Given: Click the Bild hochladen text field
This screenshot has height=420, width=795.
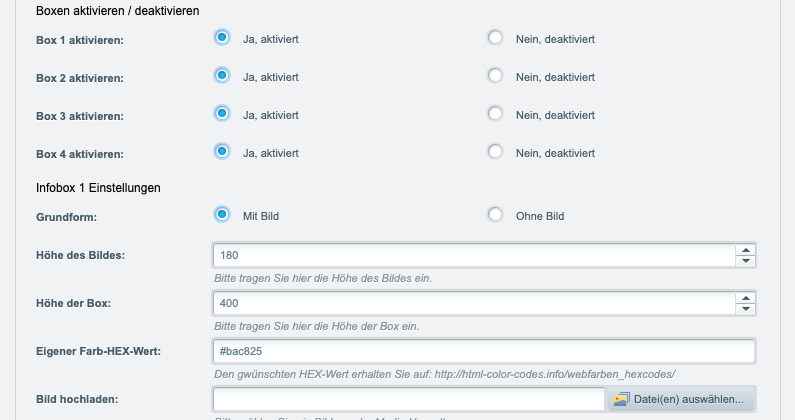Looking at the screenshot, I should [x=409, y=399].
